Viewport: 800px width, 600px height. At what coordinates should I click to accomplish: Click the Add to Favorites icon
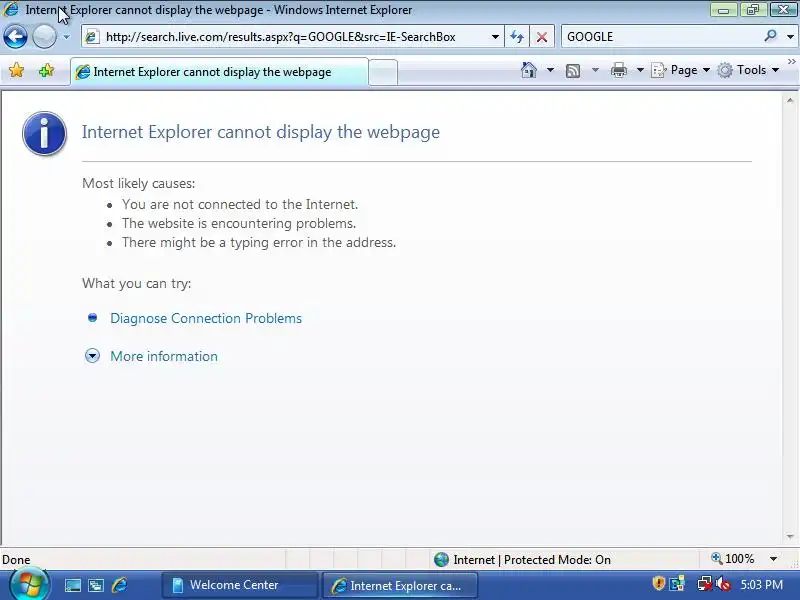click(46, 70)
